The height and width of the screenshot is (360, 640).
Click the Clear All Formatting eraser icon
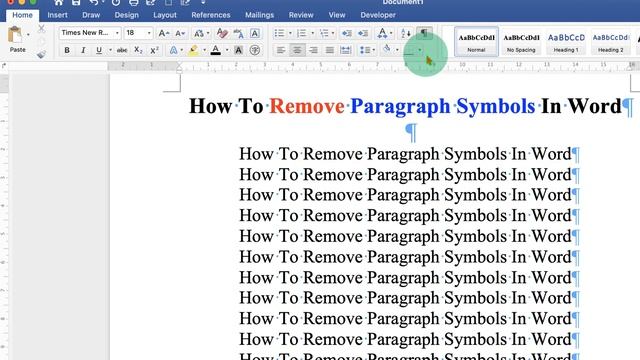[x=222, y=33]
